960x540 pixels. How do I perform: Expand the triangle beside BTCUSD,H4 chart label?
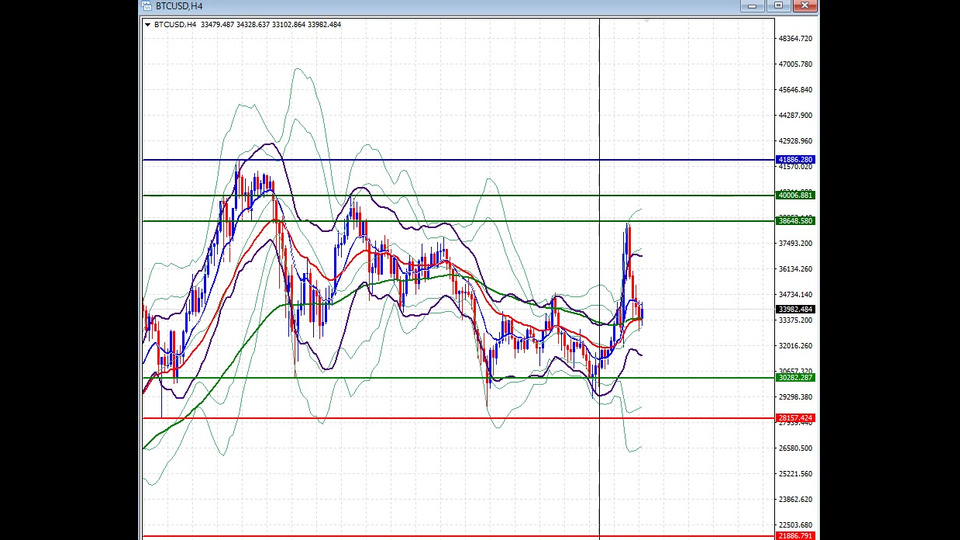[148, 25]
